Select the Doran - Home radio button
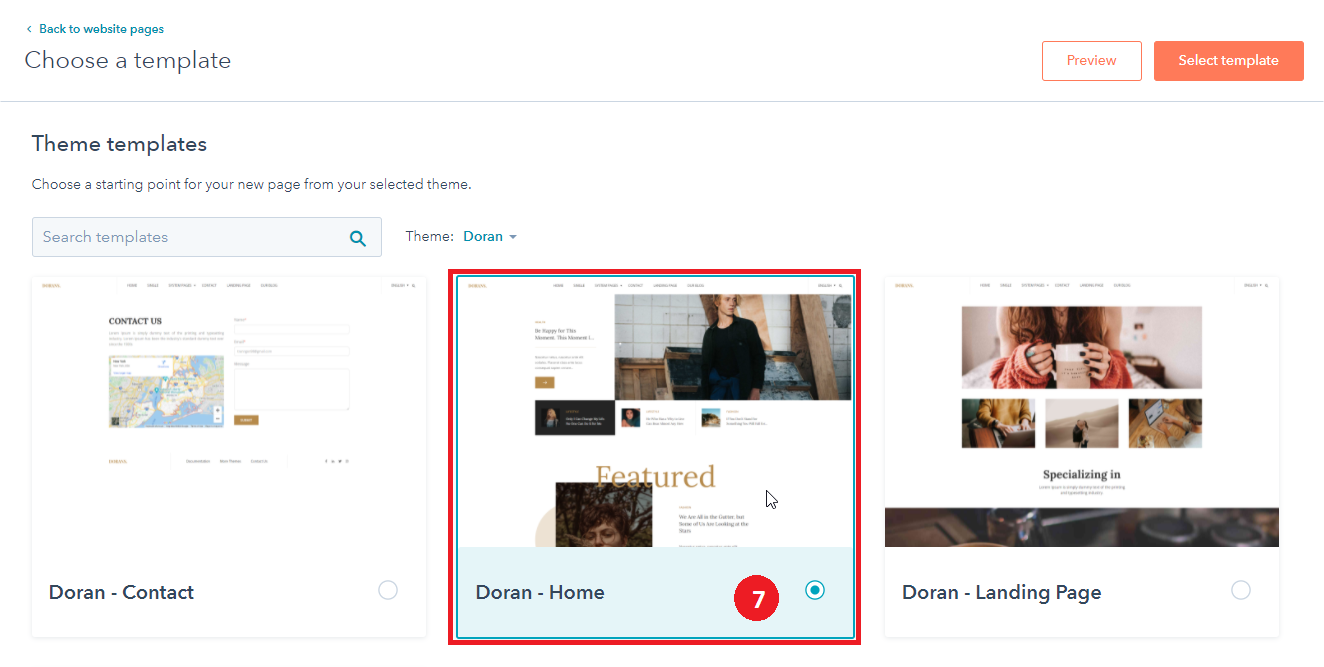The width and height of the screenshot is (1324, 667). click(815, 590)
